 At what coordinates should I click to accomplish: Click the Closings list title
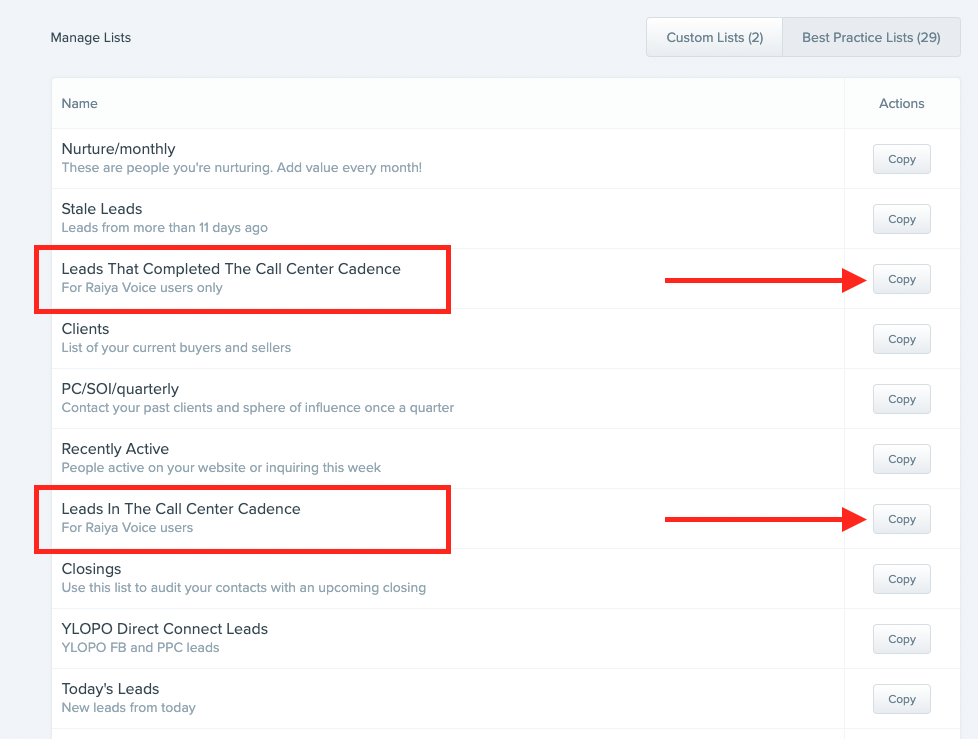point(91,569)
